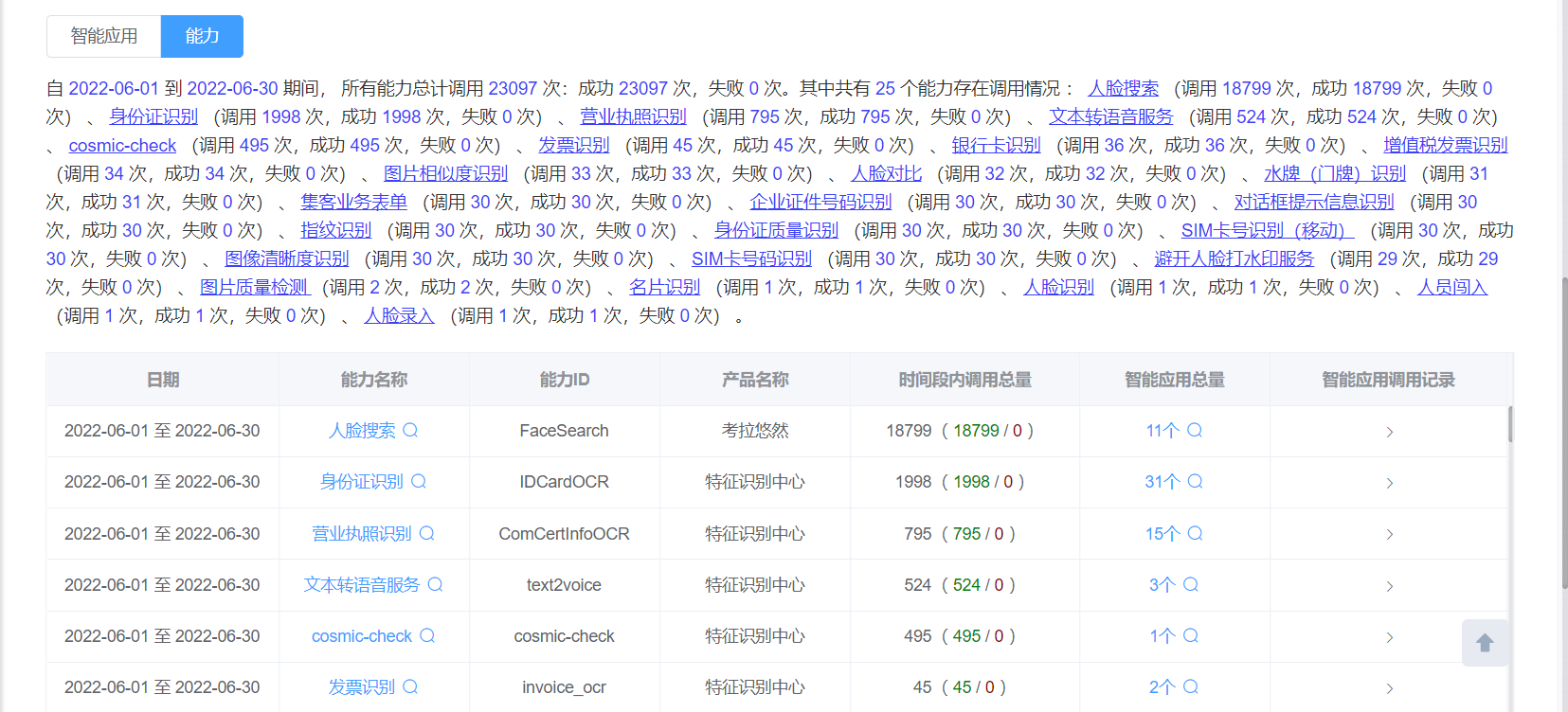The height and width of the screenshot is (712, 1568).
Task: Click magnifier icon beside 营业执照识别 in table
Action: tap(427, 533)
